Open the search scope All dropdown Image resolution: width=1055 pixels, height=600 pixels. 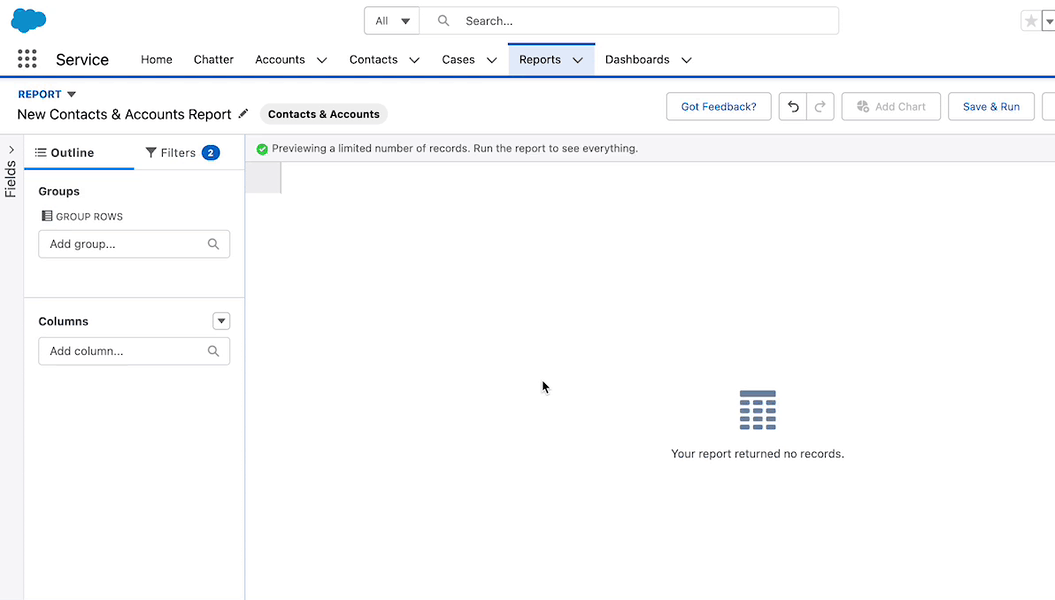(x=392, y=21)
